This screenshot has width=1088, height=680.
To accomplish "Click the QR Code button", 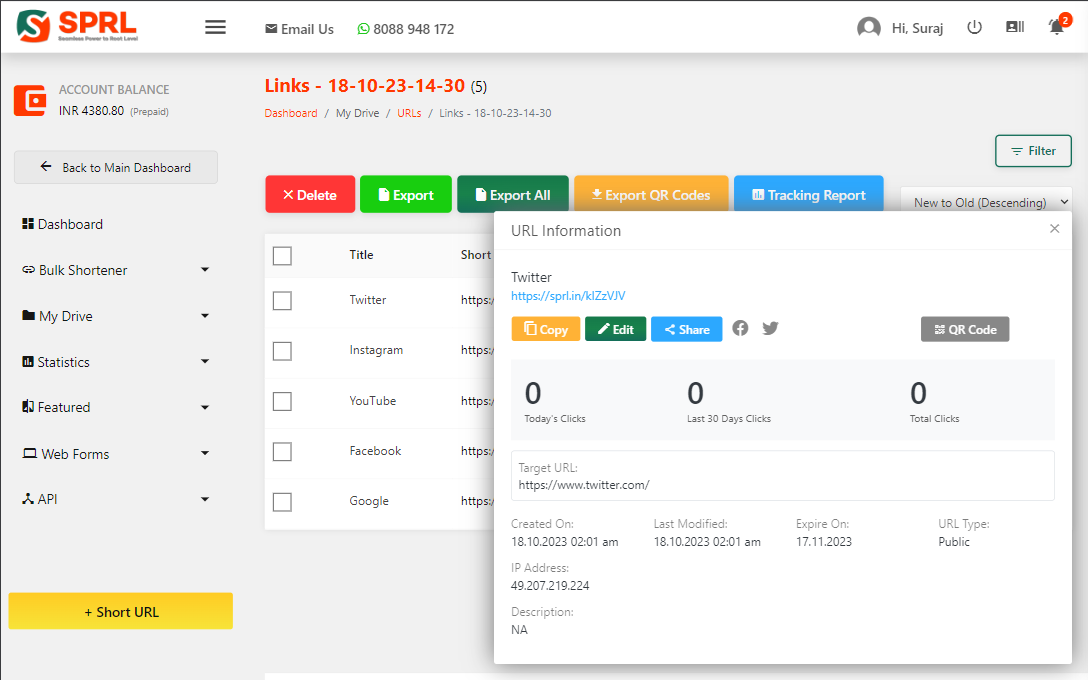I will click(964, 329).
